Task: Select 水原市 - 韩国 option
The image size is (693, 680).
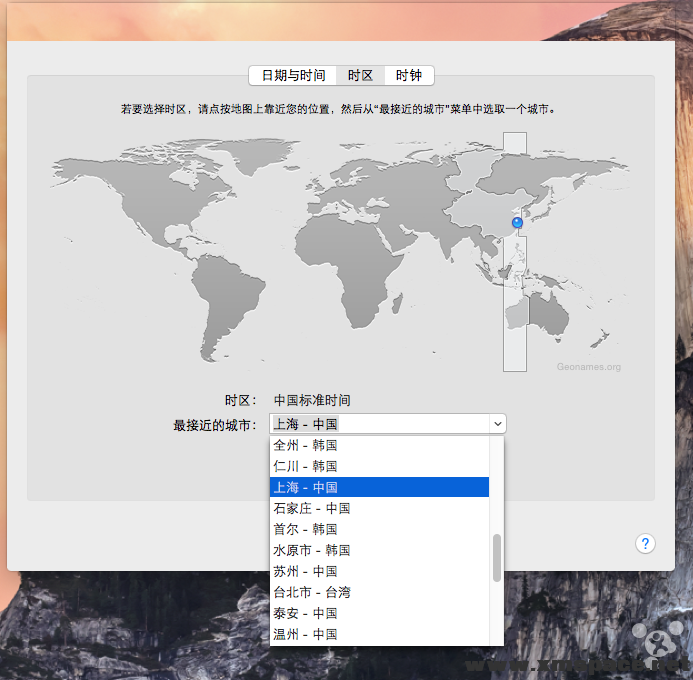Action: point(379,550)
